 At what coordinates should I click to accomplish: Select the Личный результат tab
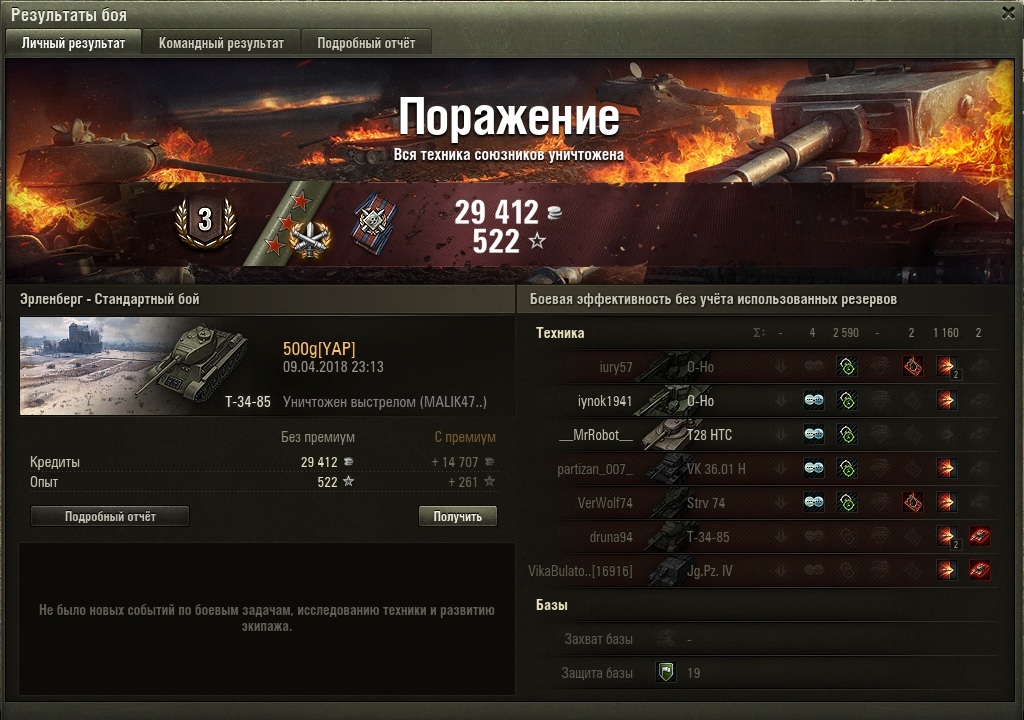click(x=73, y=43)
